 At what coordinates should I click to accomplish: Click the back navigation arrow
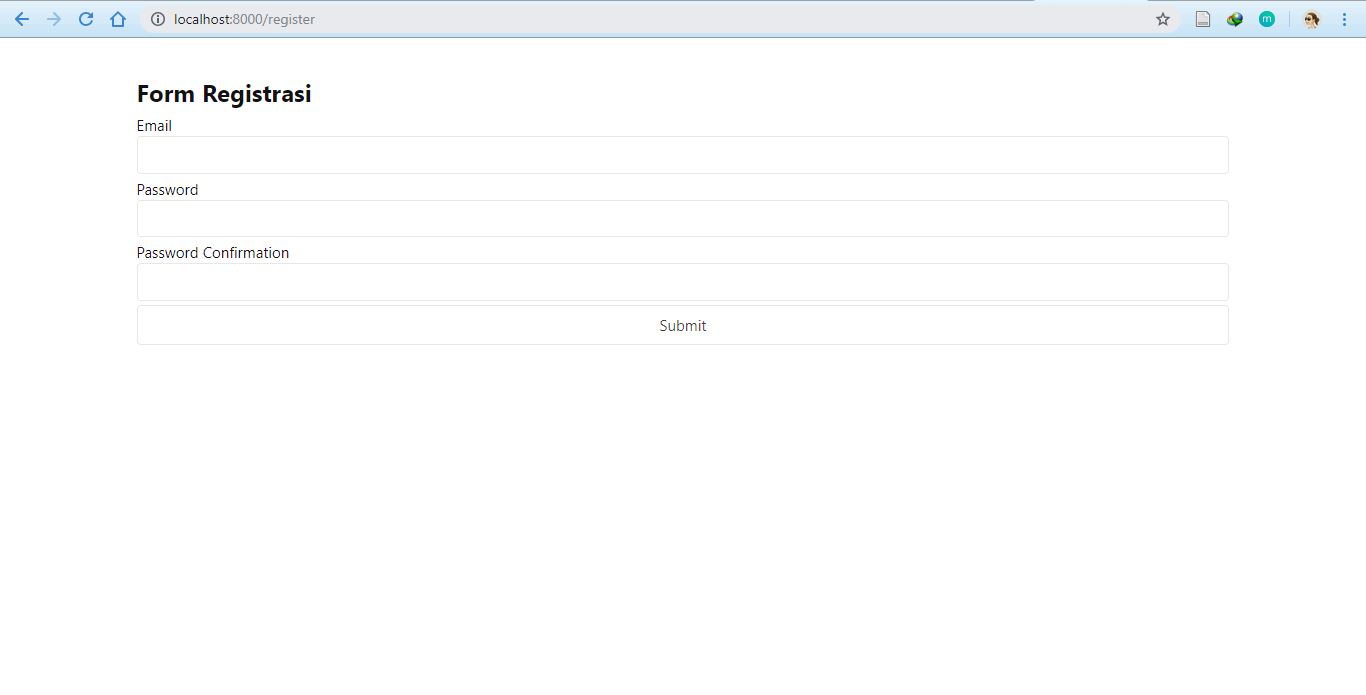coord(22,19)
